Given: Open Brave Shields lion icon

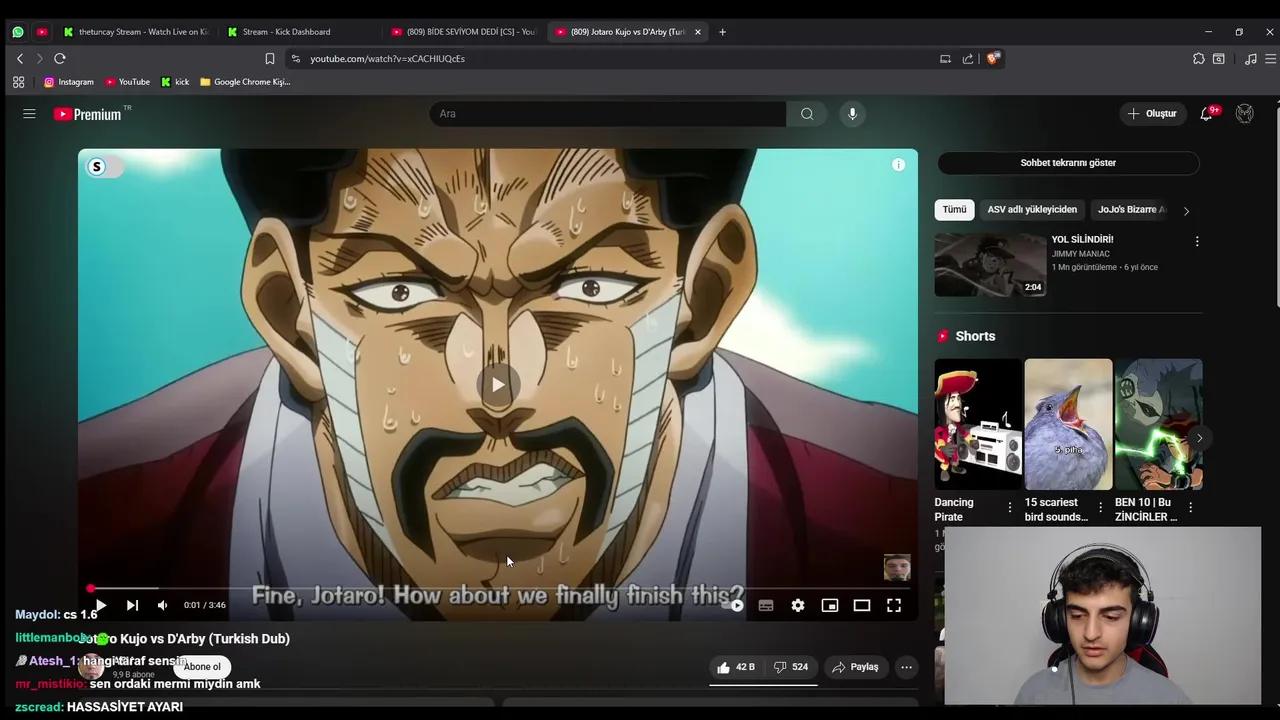Looking at the screenshot, I should click(x=993, y=59).
